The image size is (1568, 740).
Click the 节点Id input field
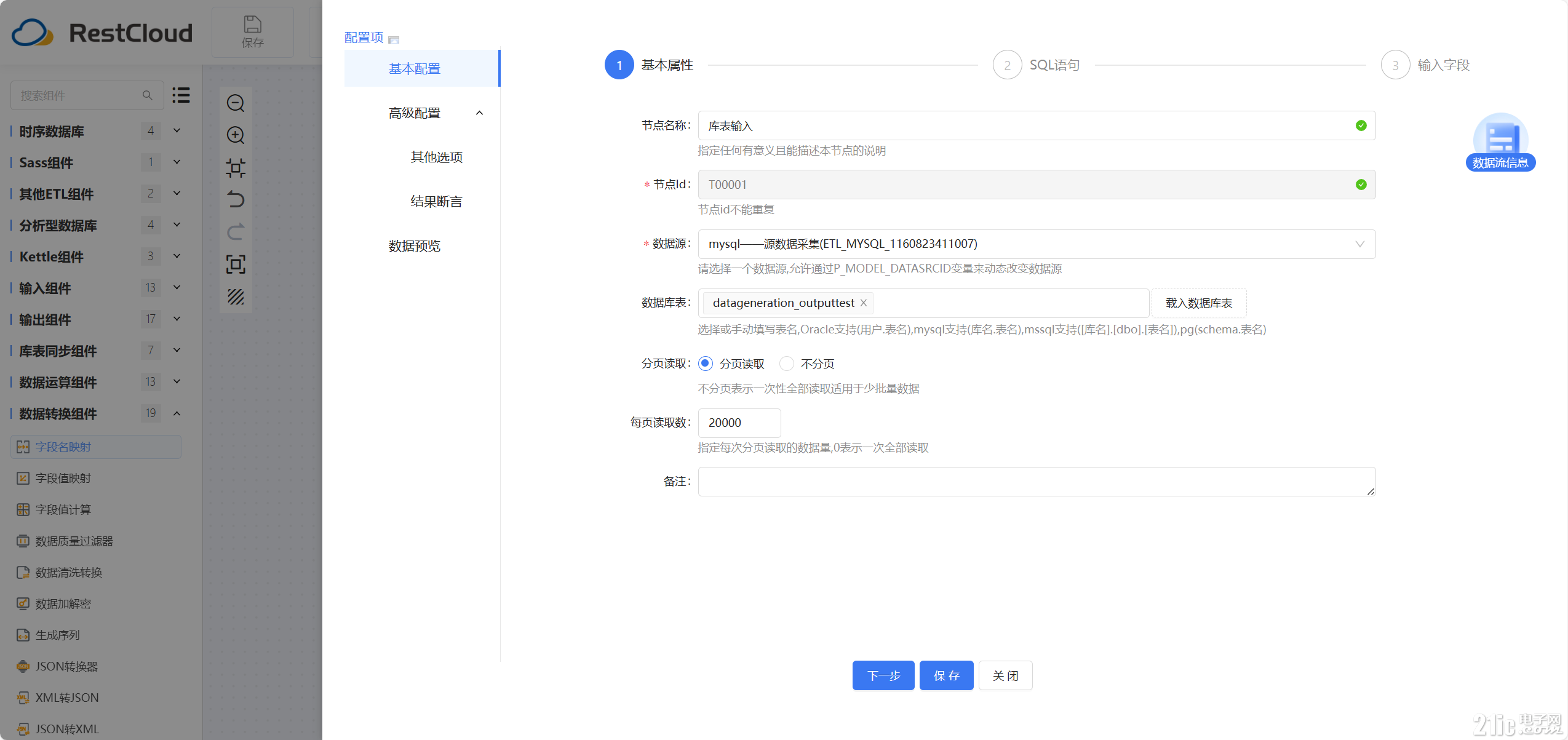click(1037, 185)
